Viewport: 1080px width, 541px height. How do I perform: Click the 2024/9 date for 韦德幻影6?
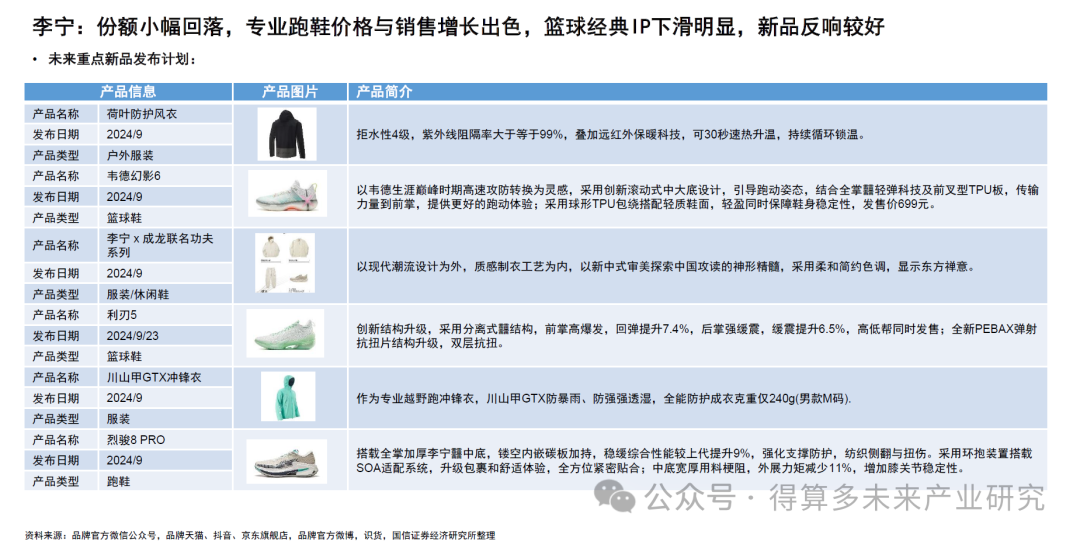click(125, 196)
